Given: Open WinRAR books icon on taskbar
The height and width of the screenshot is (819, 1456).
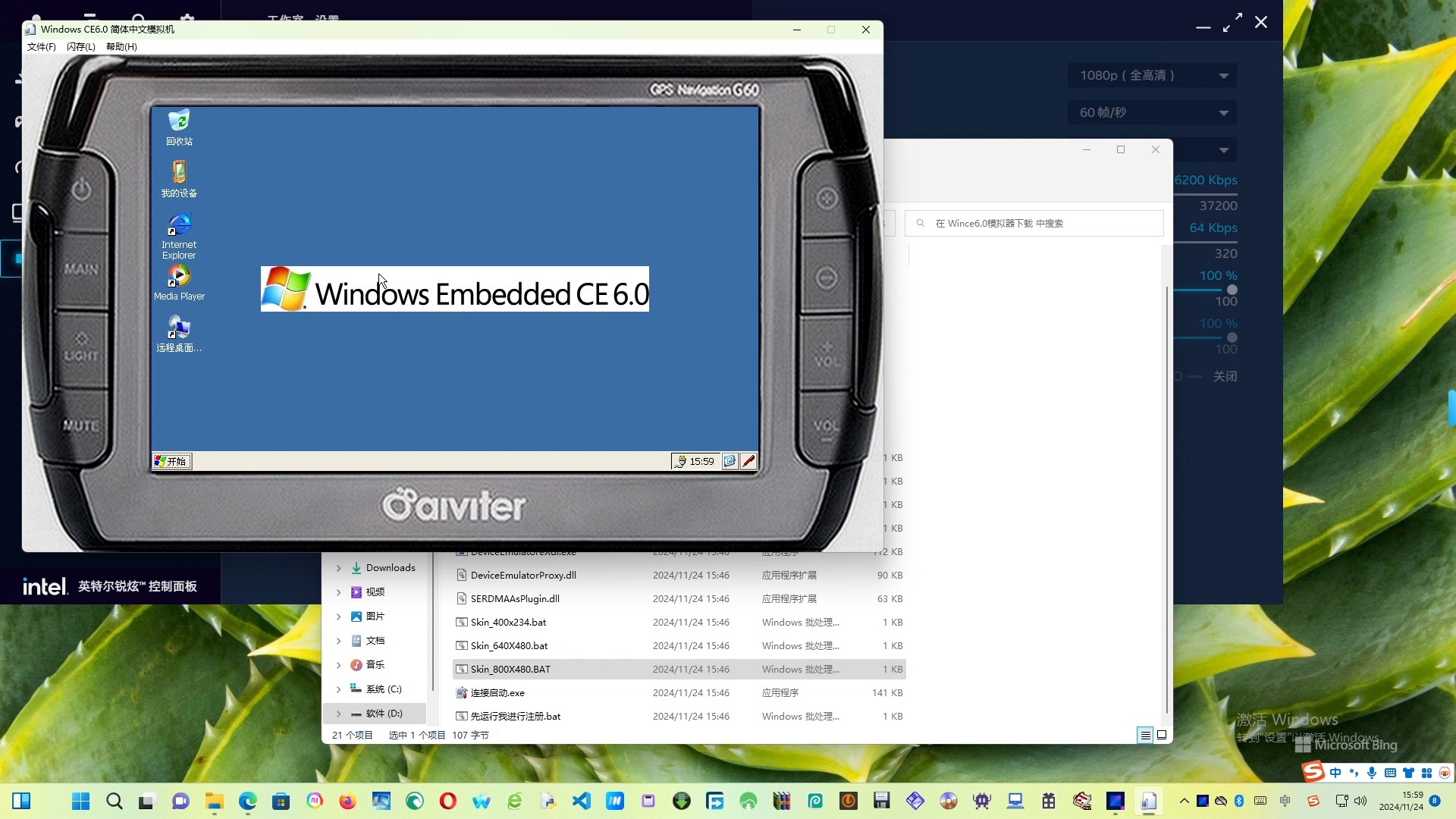Looking at the screenshot, I should (781, 801).
